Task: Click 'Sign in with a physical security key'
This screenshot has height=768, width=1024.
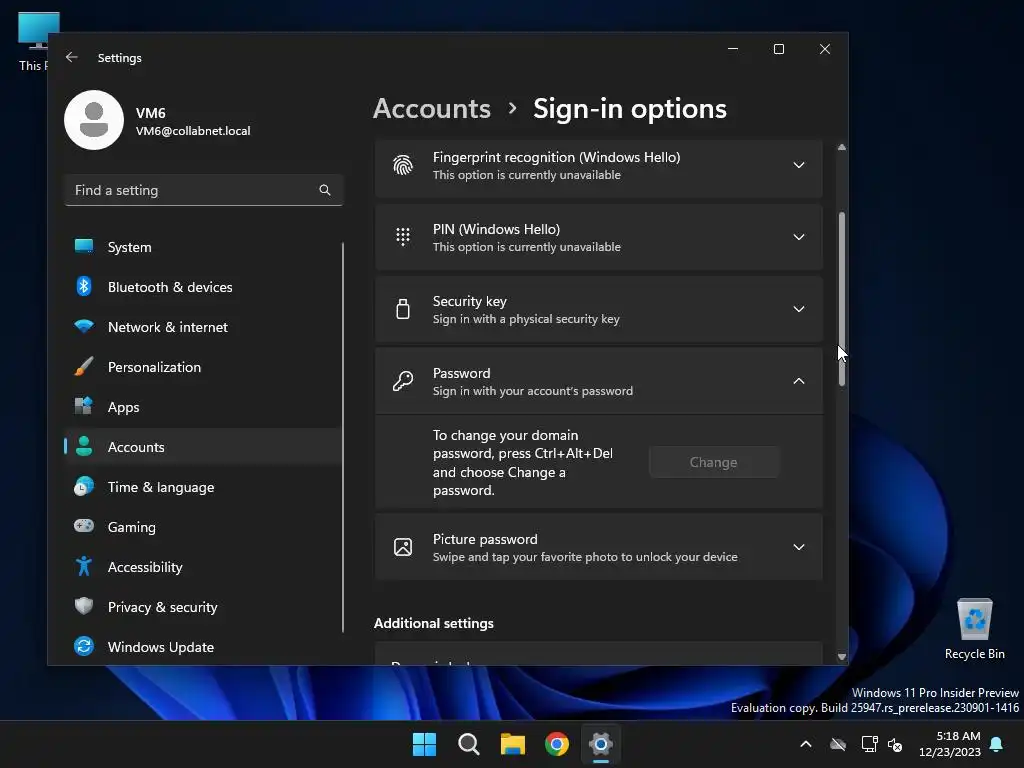Action: pos(526,319)
